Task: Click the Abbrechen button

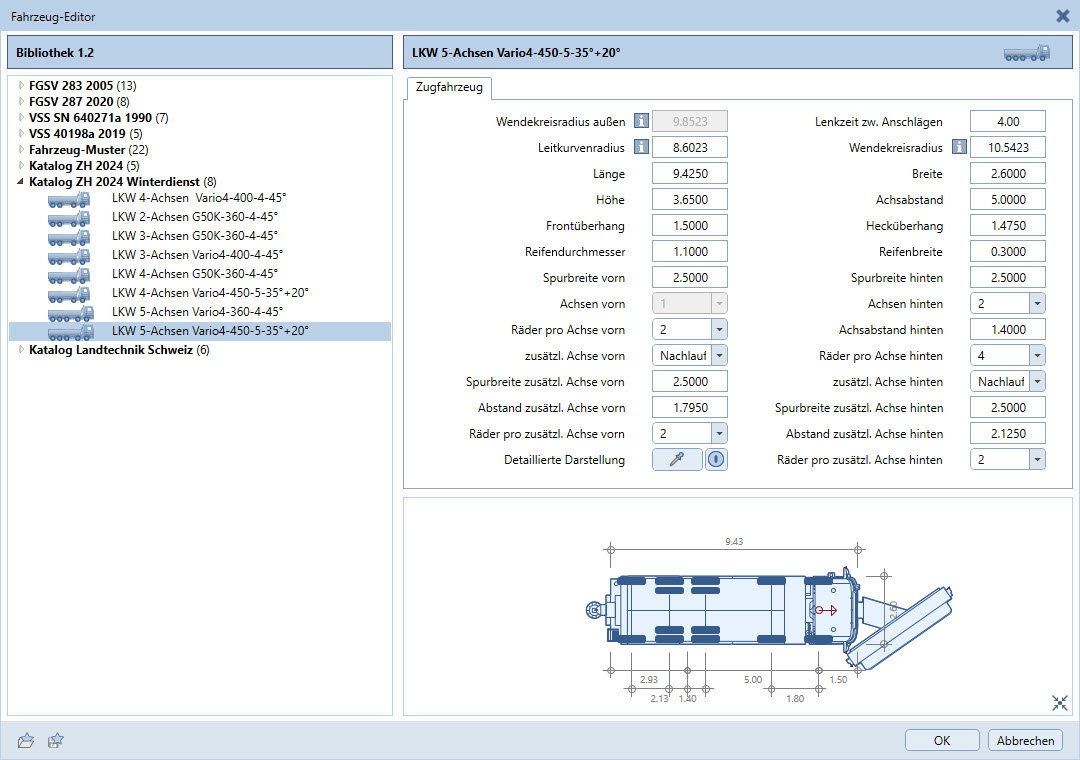Action: 1024,740
